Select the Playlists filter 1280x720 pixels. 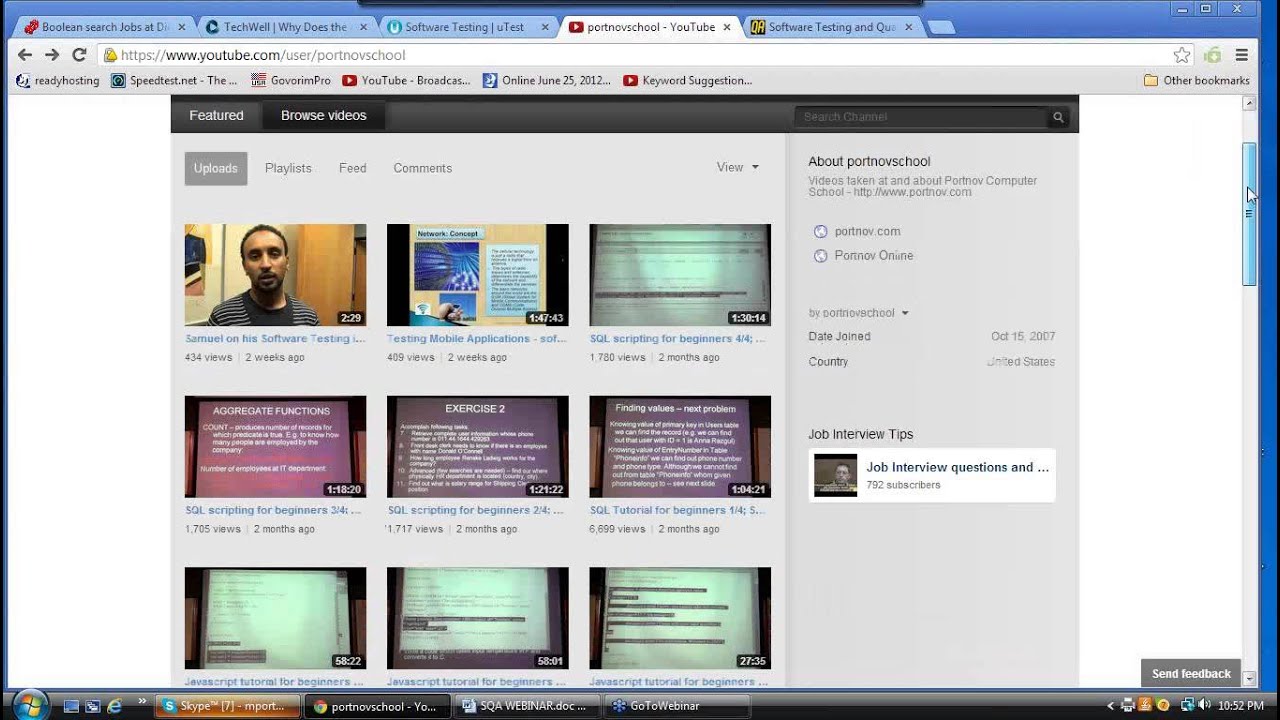[288, 168]
